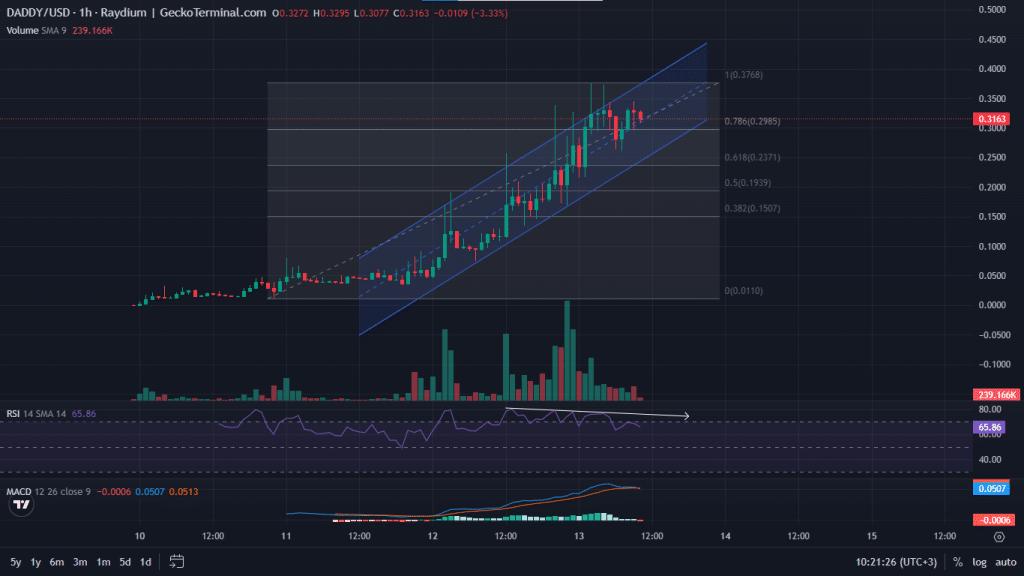Viewport: 1024px width, 576px height.
Task: Click the MACD histogram tag -0.0006
Action: [990, 520]
